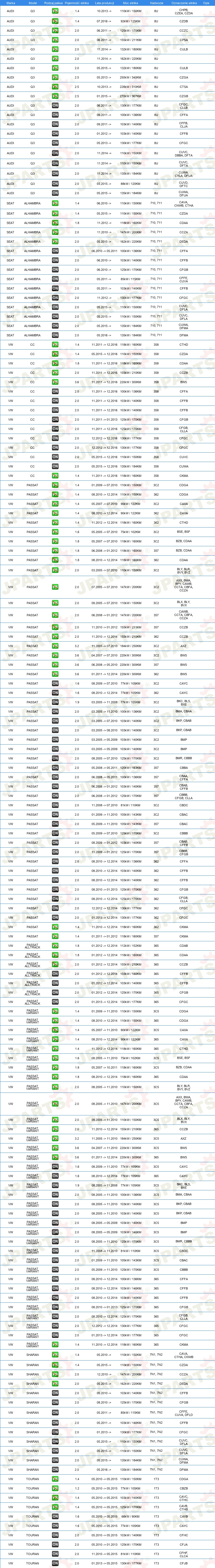Click engine code 'CPSA' in Audi Q3 row
This screenshot has width=215, height=1568.
[183, 40]
